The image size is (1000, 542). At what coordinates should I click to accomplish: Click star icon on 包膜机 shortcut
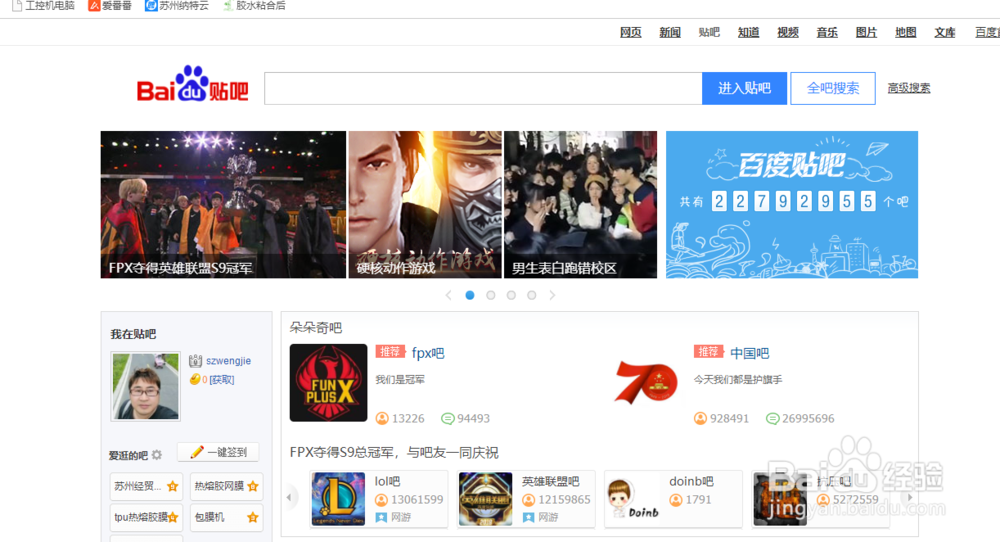[x=253, y=517]
